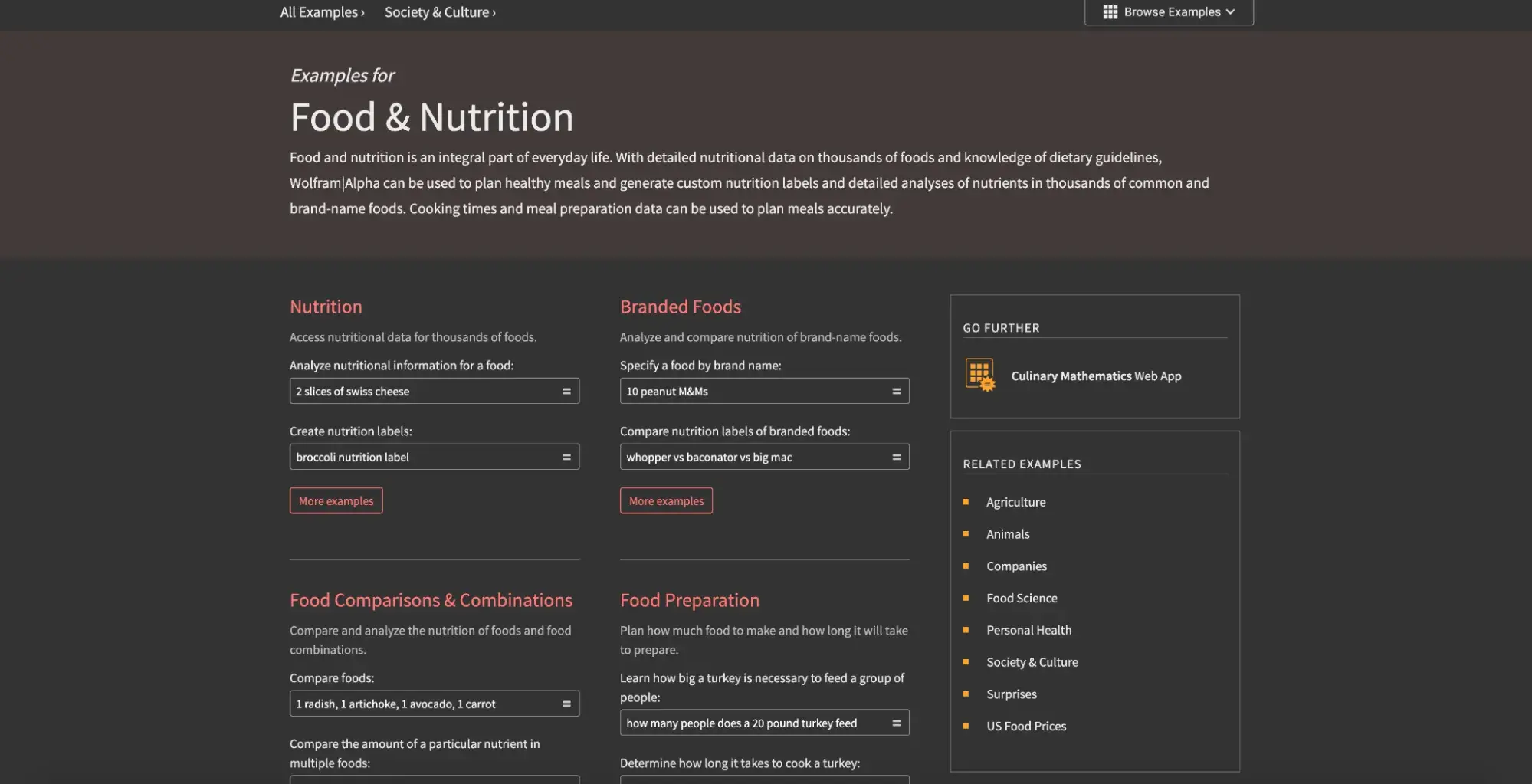
Task: Visit the Agriculture related example
Action: coord(1015,502)
